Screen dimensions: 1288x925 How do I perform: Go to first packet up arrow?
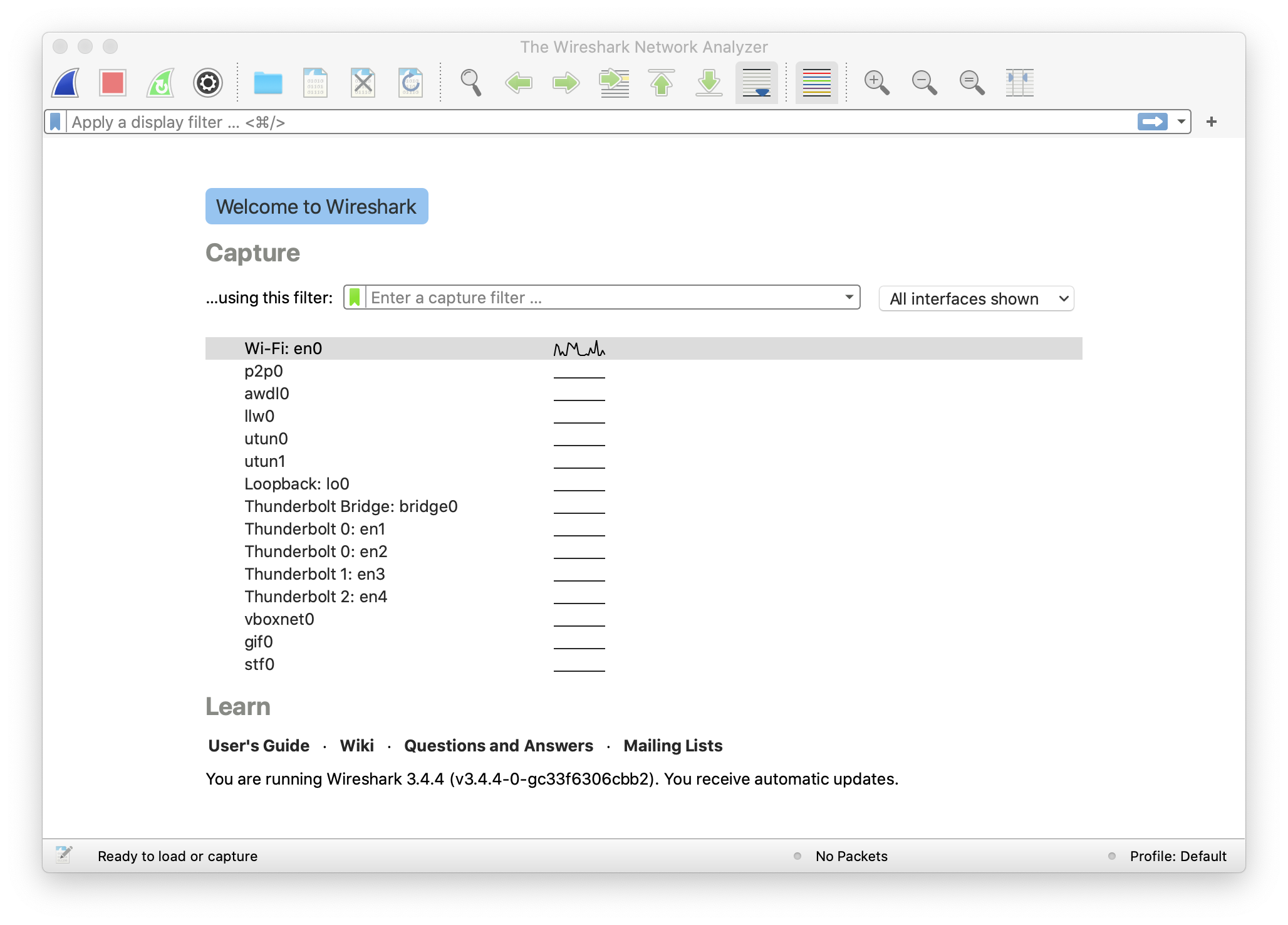[x=662, y=83]
